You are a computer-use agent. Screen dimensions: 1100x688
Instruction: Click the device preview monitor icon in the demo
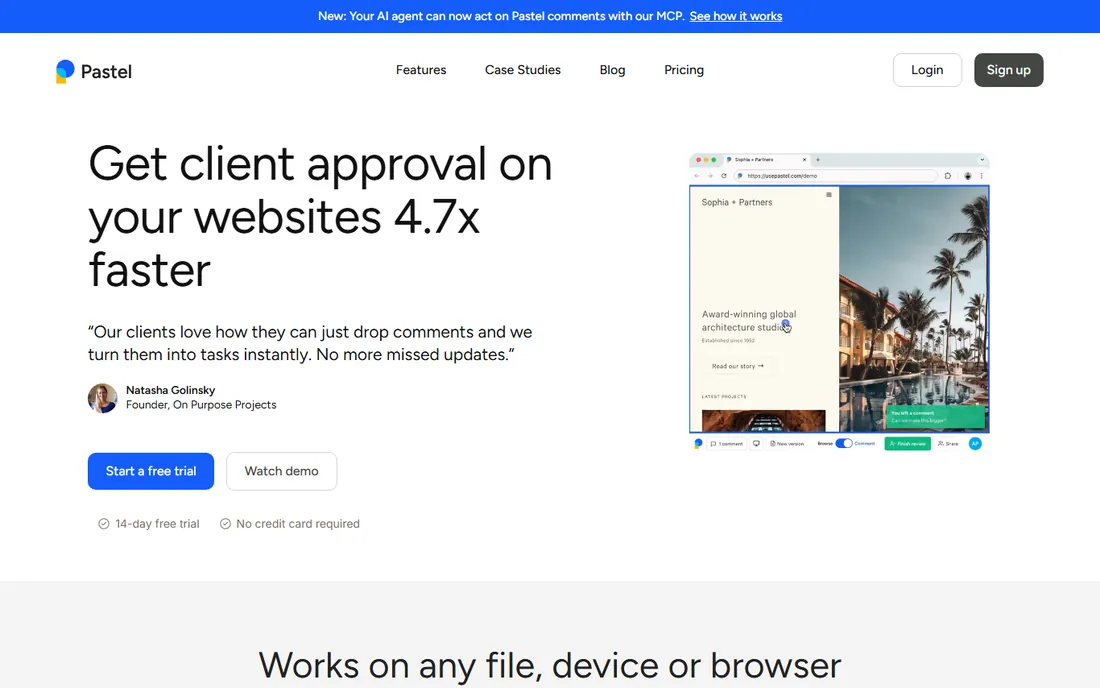click(756, 443)
